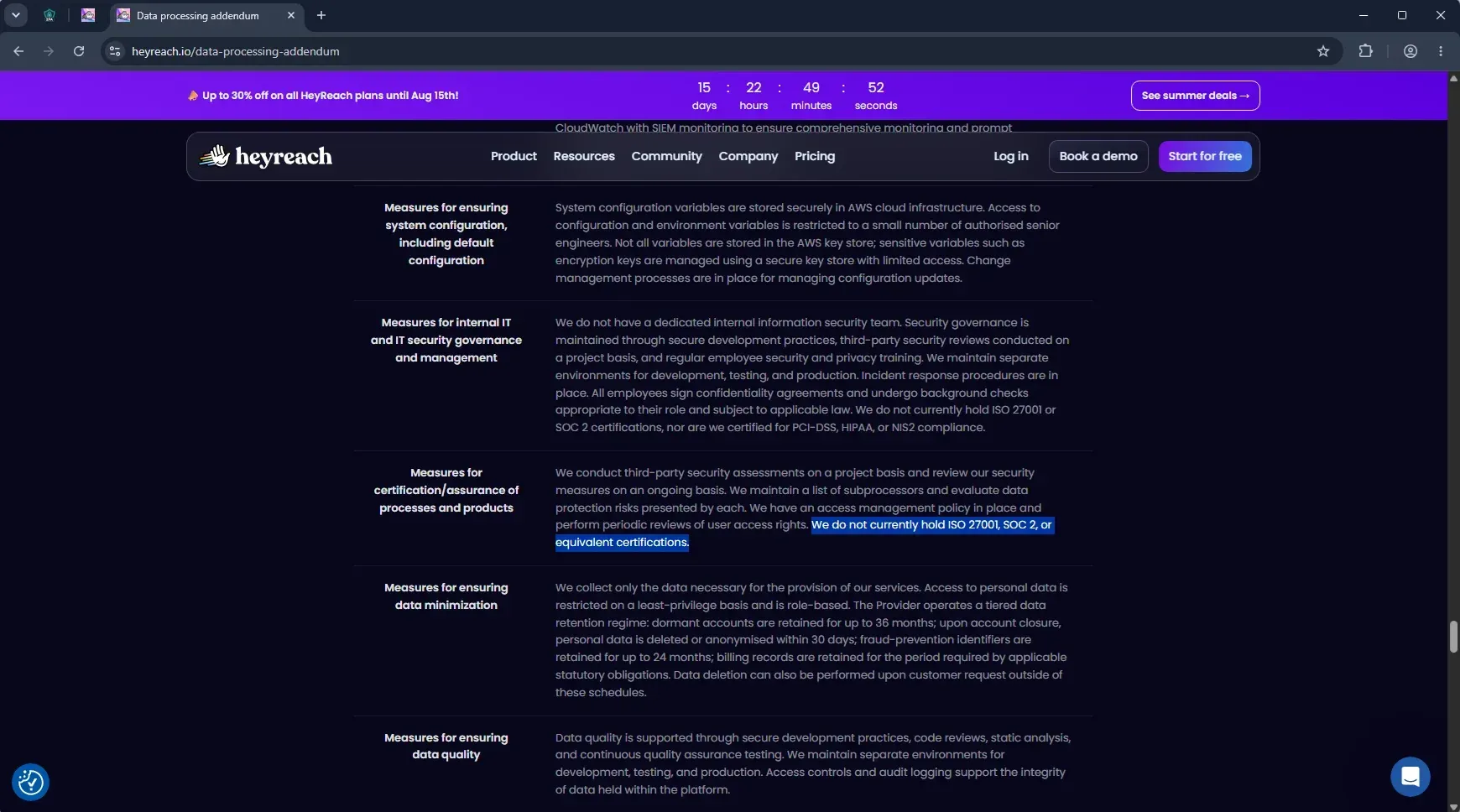The height and width of the screenshot is (812, 1460).
Task: Click the HeyReach logo
Action: (266, 156)
